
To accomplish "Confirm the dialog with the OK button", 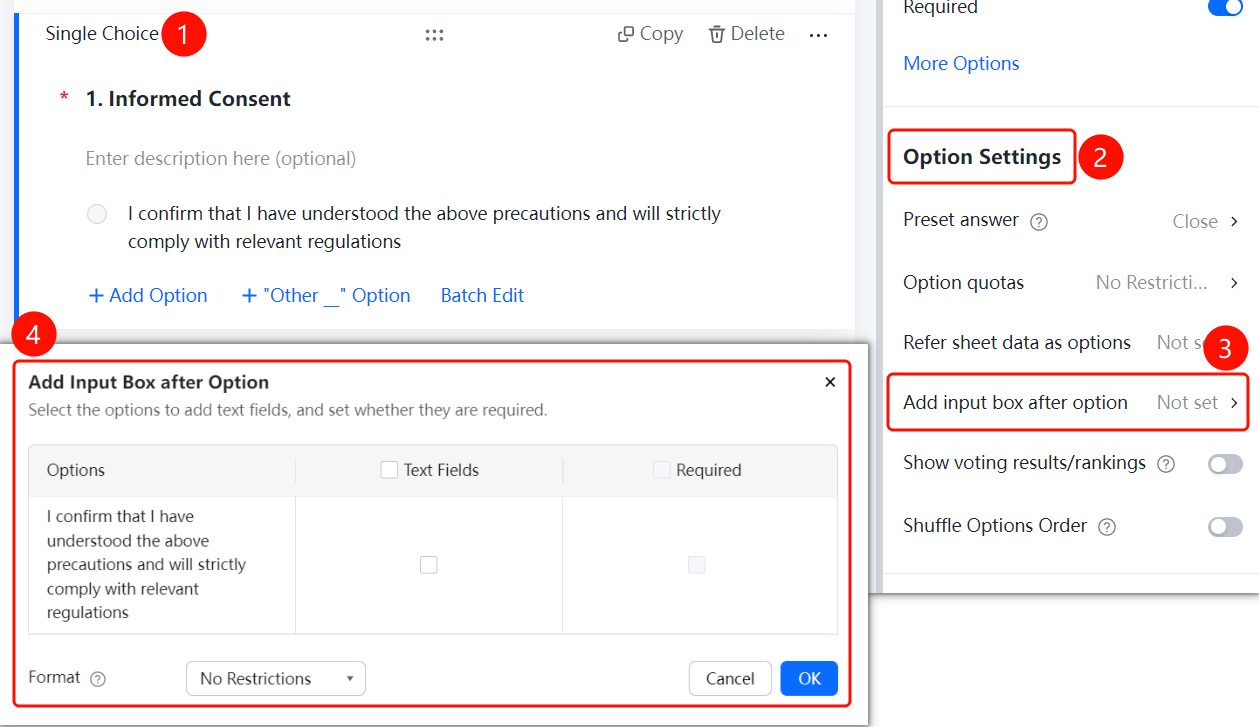I will click(809, 679).
